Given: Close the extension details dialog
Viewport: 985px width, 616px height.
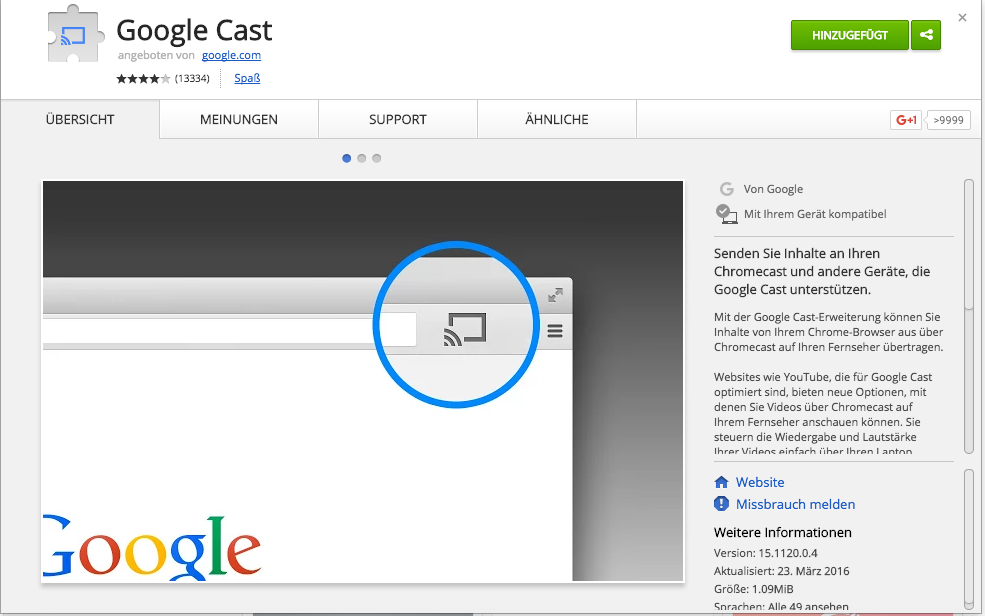Looking at the screenshot, I should 963,17.
